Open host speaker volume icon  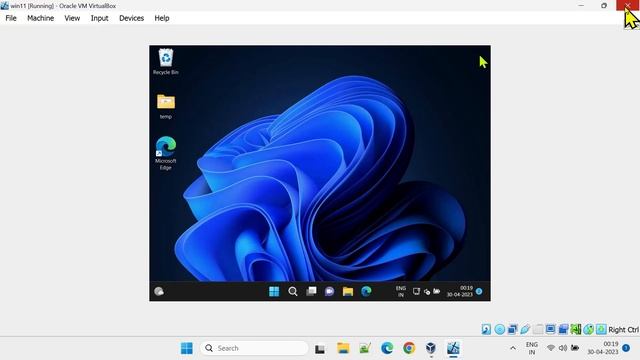tap(563, 348)
